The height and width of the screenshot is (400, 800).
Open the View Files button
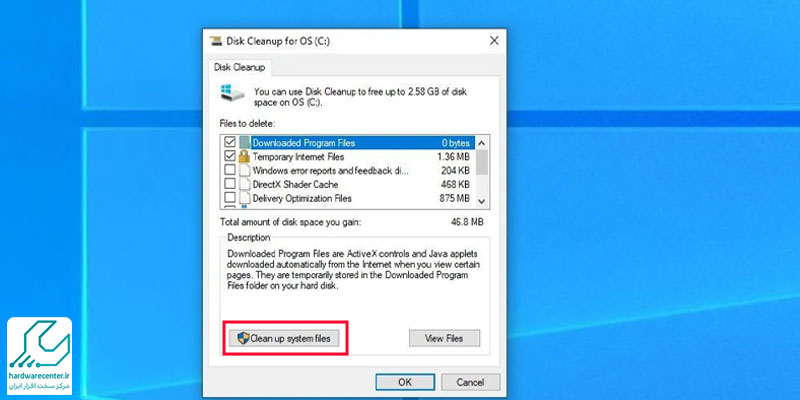point(444,338)
